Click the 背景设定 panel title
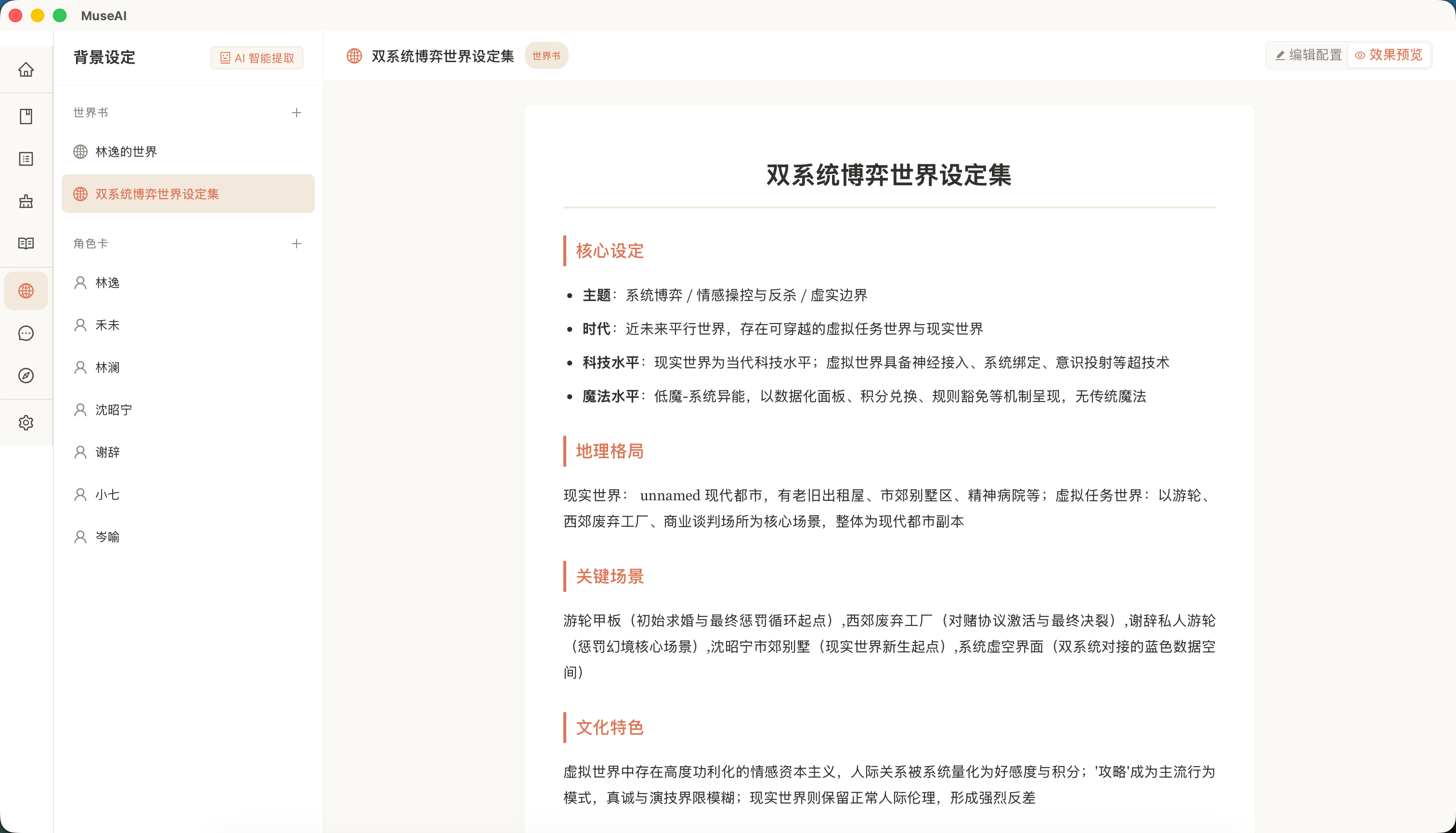 pyautogui.click(x=104, y=57)
